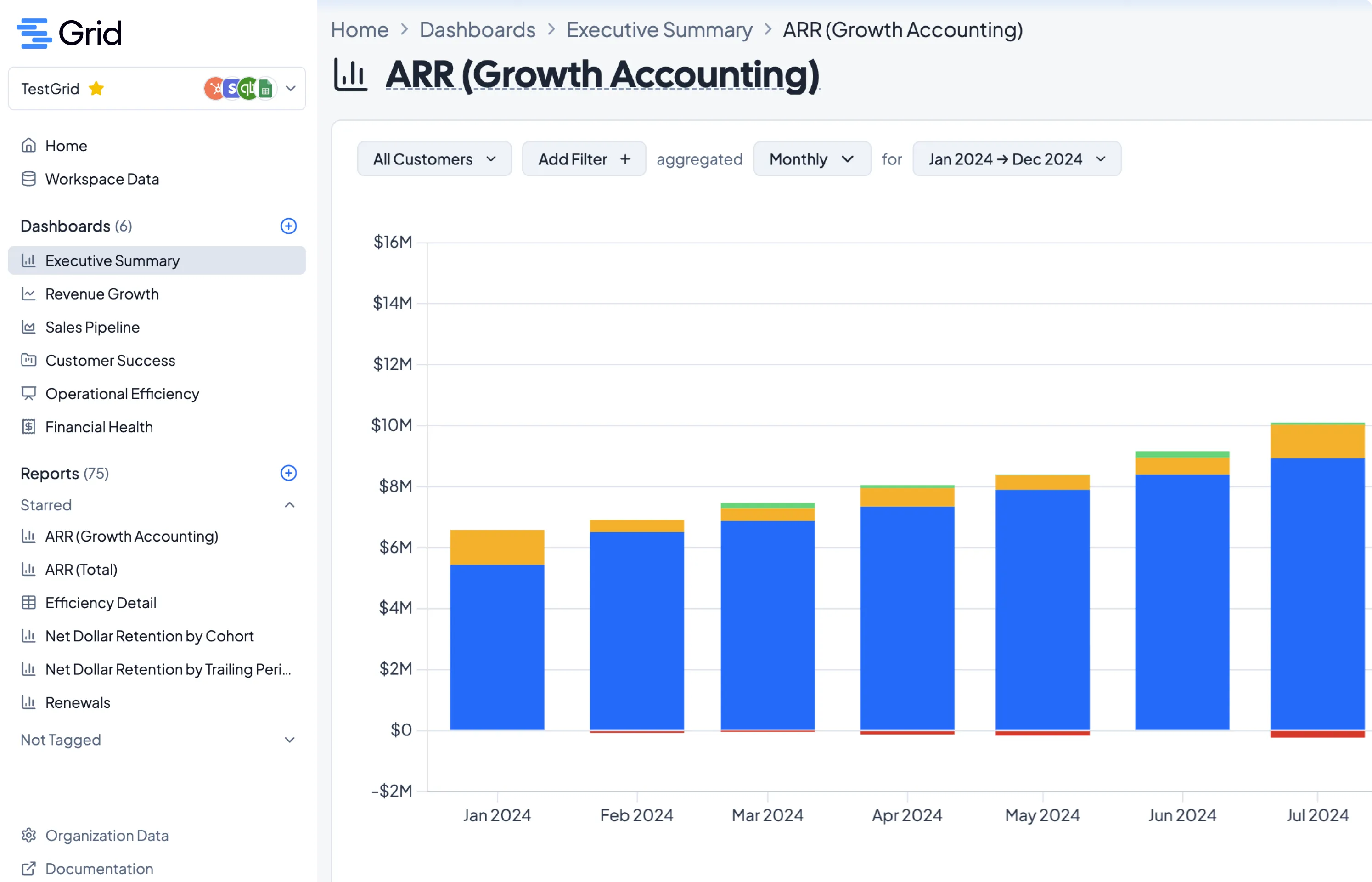This screenshot has height=882, width=1372.
Task: Click the Add Filter button
Action: (x=583, y=159)
